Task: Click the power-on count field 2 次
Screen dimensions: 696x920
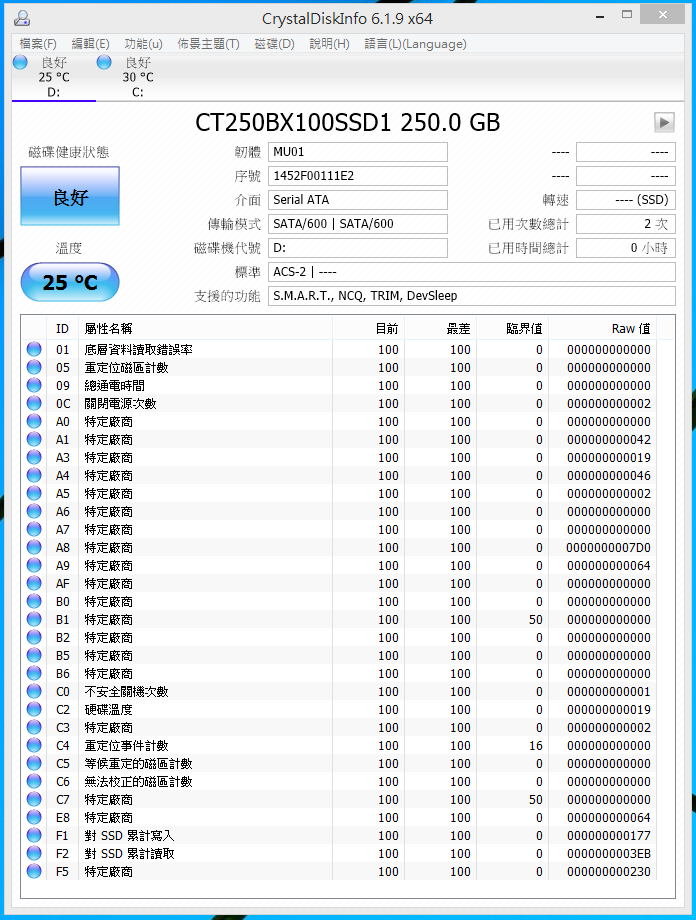Action: click(626, 224)
